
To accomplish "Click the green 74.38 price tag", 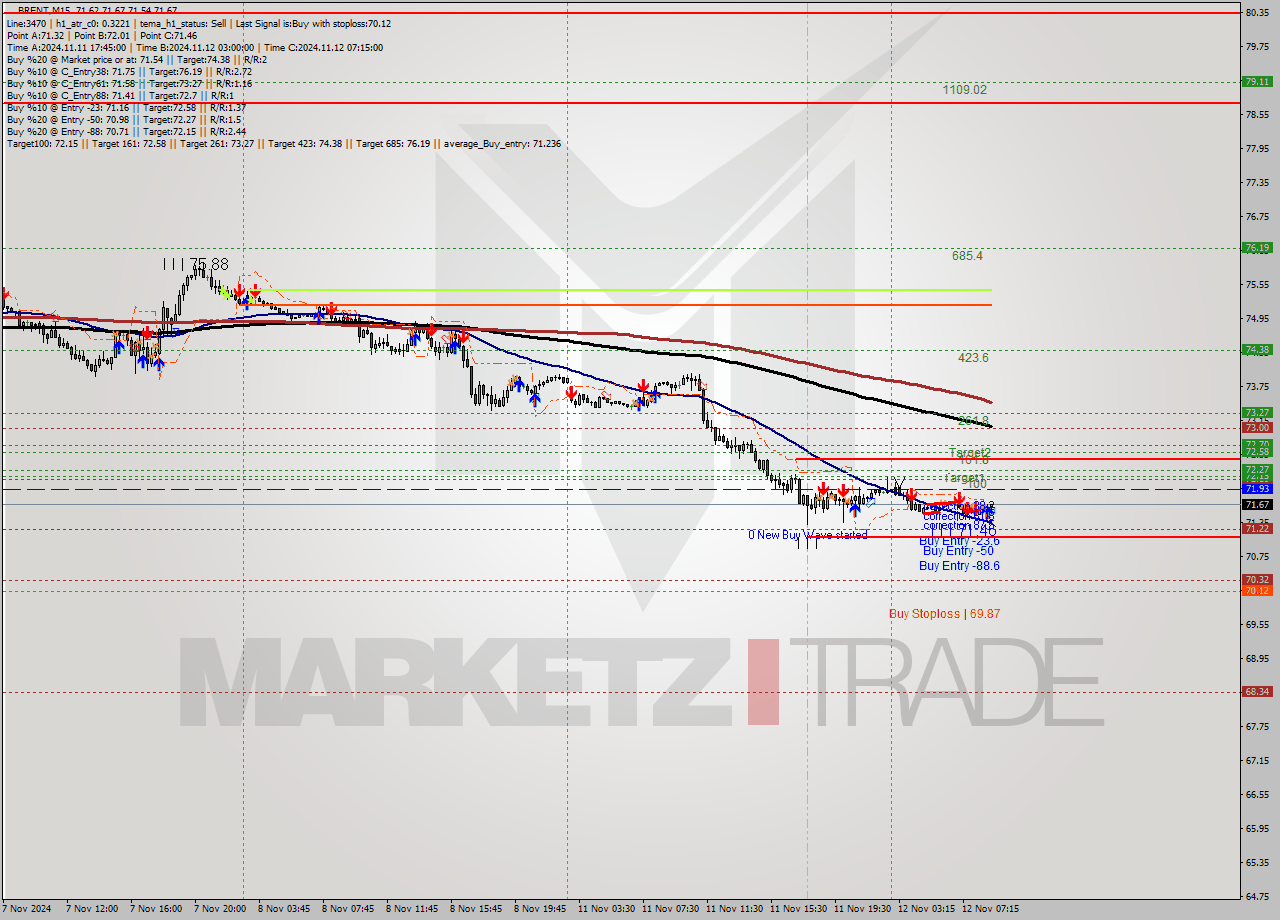I will point(1257,350).
